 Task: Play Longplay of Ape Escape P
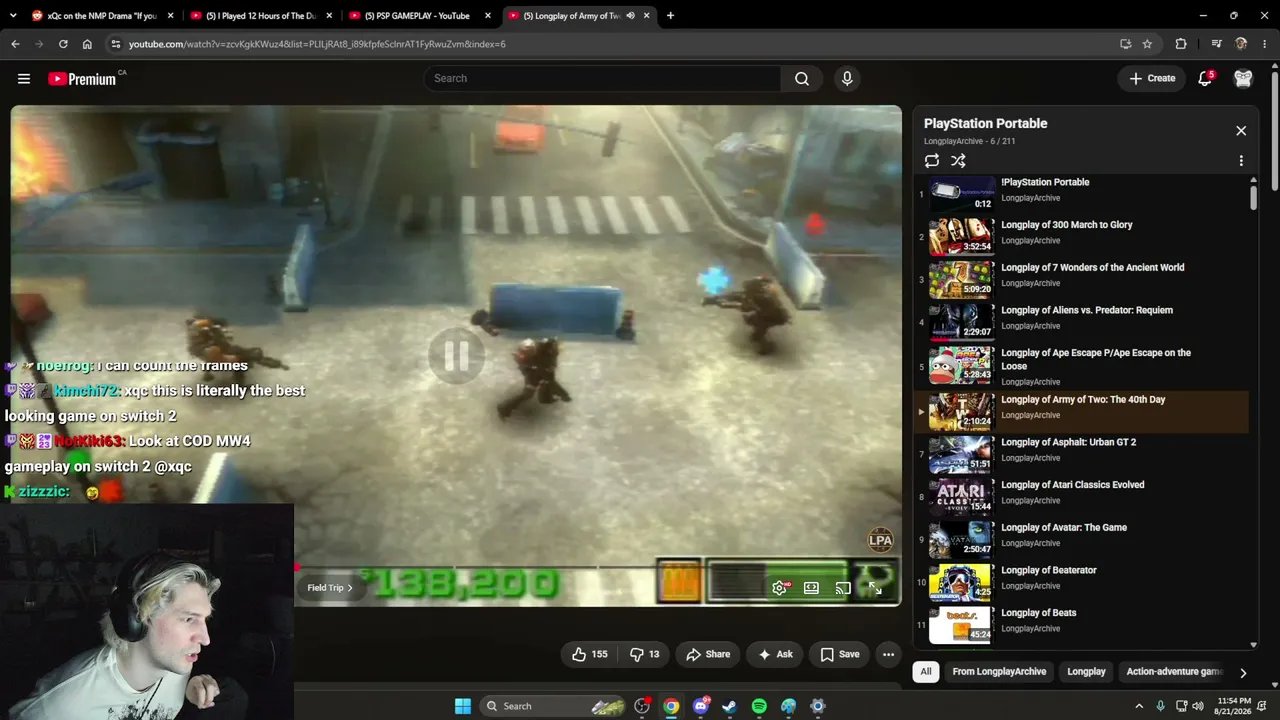click(1081, 366)
